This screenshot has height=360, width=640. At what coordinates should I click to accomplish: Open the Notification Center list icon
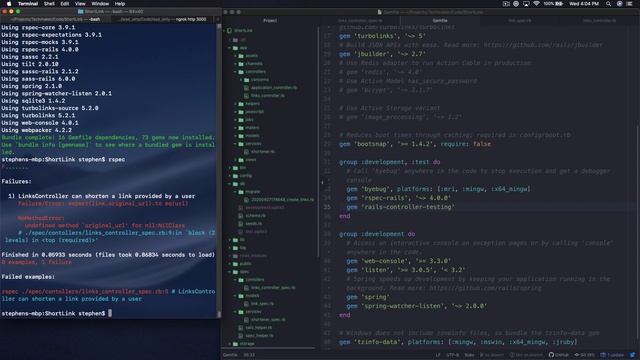[x=629, y=4]
